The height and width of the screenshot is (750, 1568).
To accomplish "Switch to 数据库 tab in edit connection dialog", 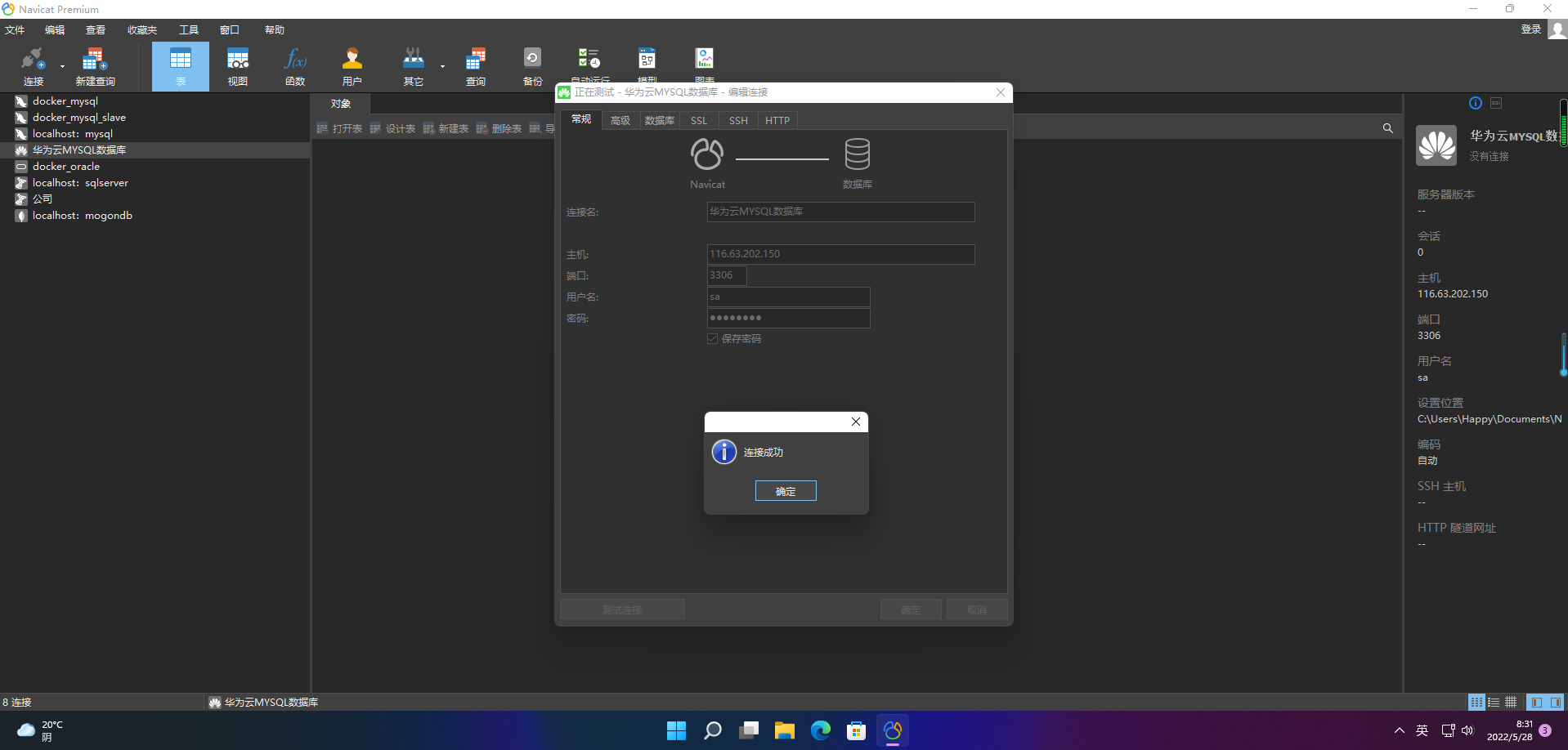I will pyautogui.click(x=660, y=120).
